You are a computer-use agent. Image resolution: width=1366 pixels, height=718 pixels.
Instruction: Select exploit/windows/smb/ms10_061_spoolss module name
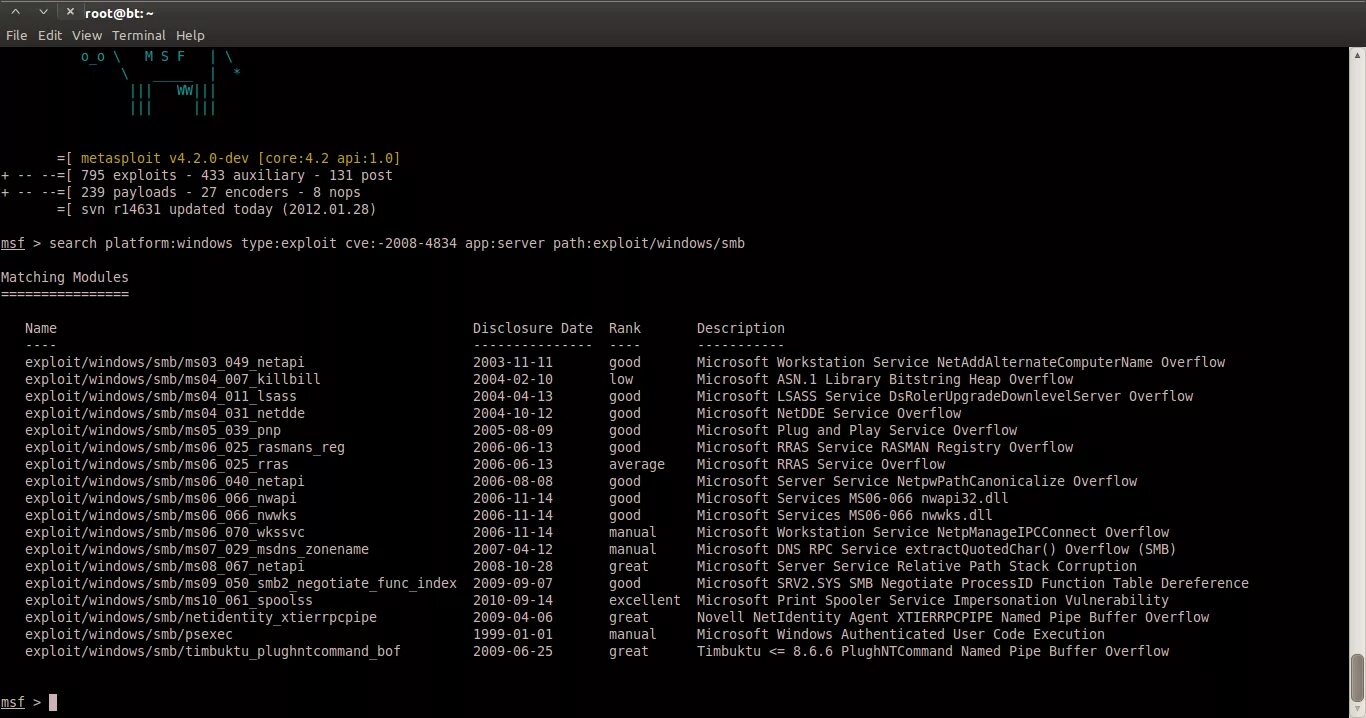point(169,600)
